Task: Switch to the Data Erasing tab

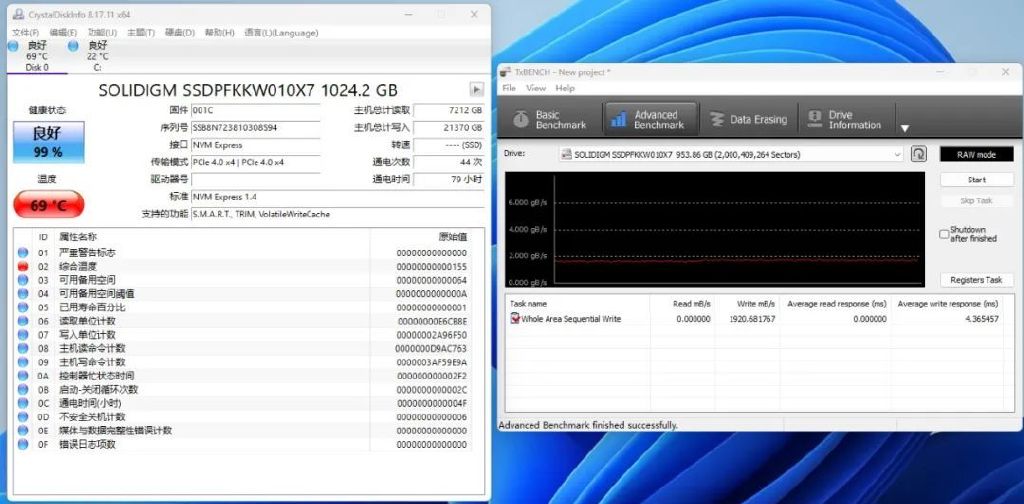Action: pyautogui.click(x=748, y=119)
